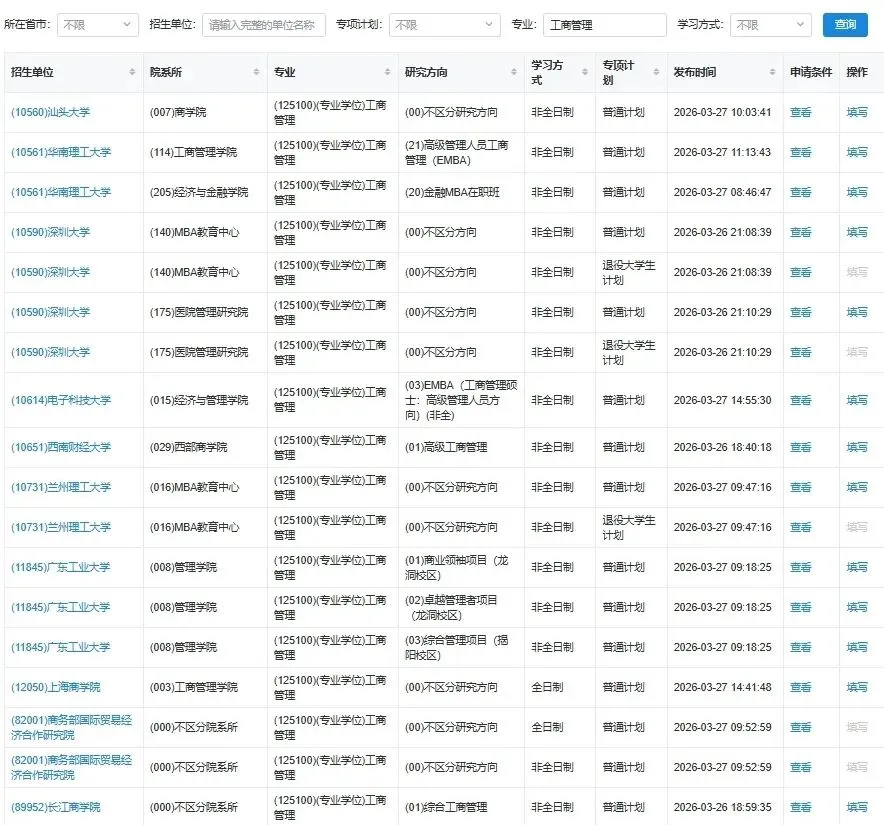Sort by 专业 column arrows
Viewport: 884px width, 825px height.
[x=387, y=72]
